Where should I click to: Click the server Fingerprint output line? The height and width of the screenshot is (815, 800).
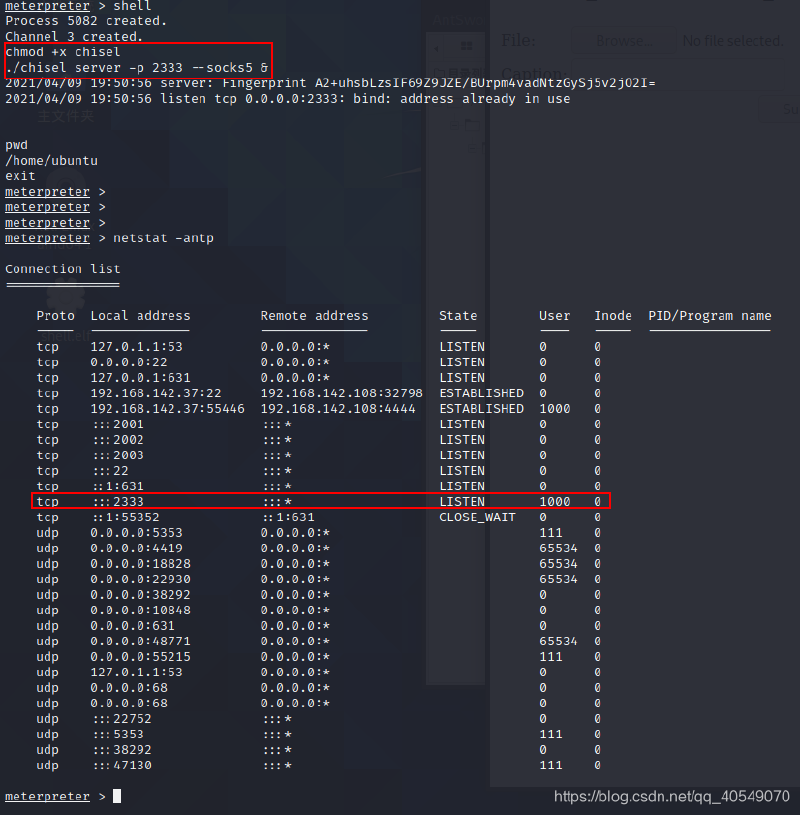[330, 83]
